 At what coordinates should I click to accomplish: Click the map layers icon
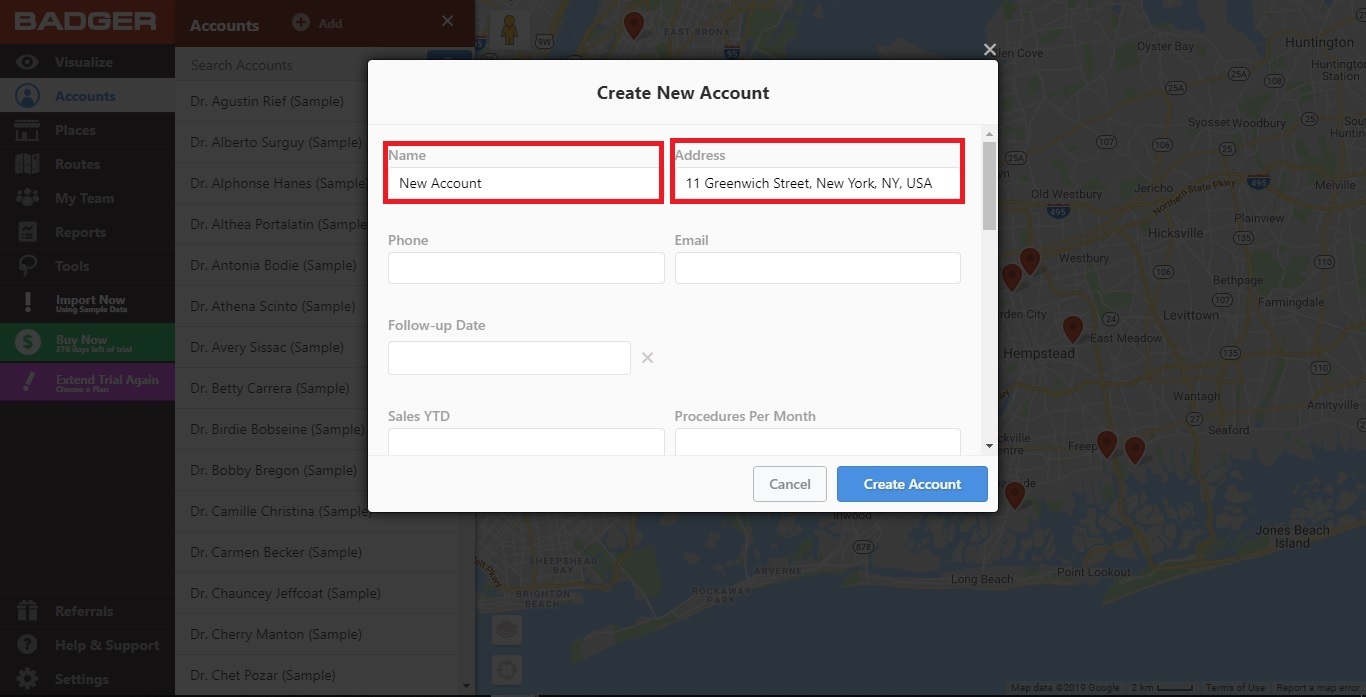pos(506,630)
